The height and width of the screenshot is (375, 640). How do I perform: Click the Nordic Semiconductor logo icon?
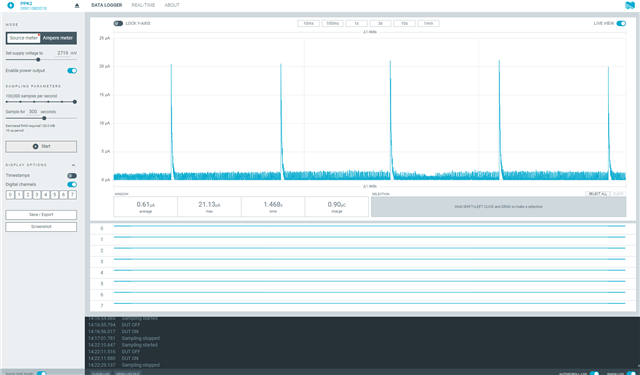click(x=630, y=6)
